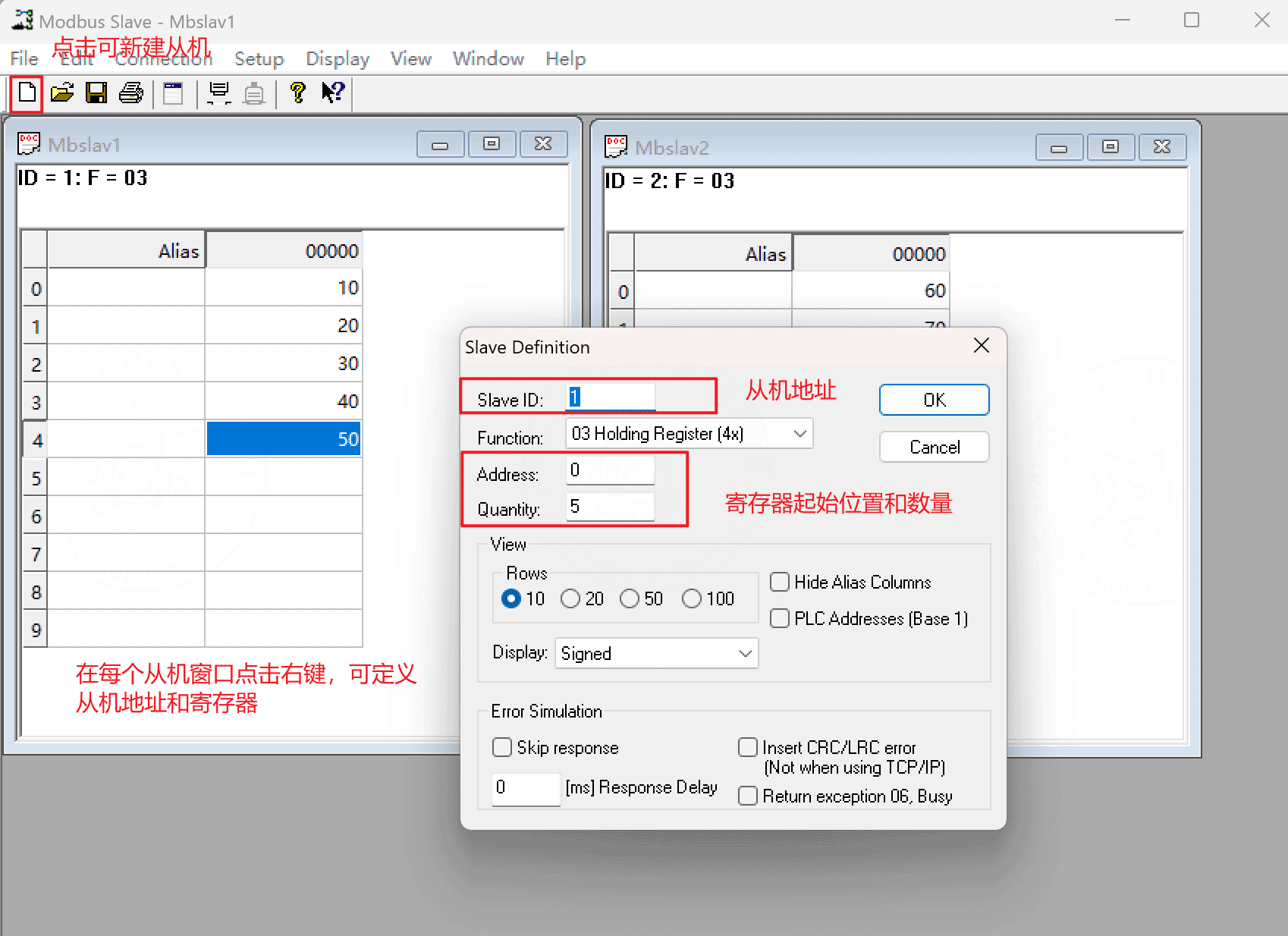Maximize the main Modbus Slave window
This screenshot has height=936, width=1288.
1192,20
